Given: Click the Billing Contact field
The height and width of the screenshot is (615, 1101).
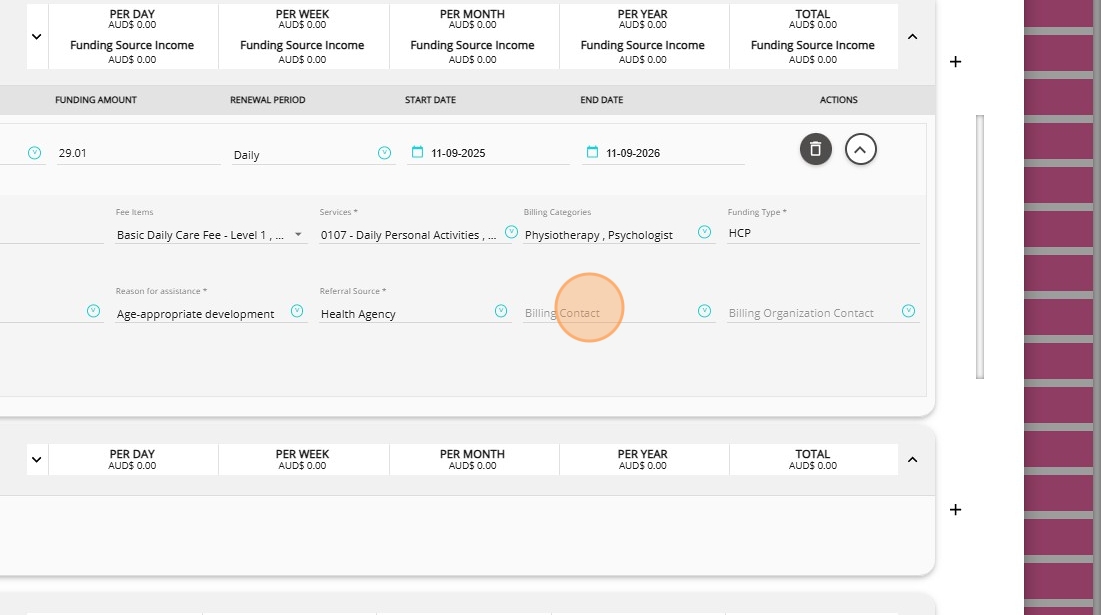Looking at the screenshot, I should point(605,313).
